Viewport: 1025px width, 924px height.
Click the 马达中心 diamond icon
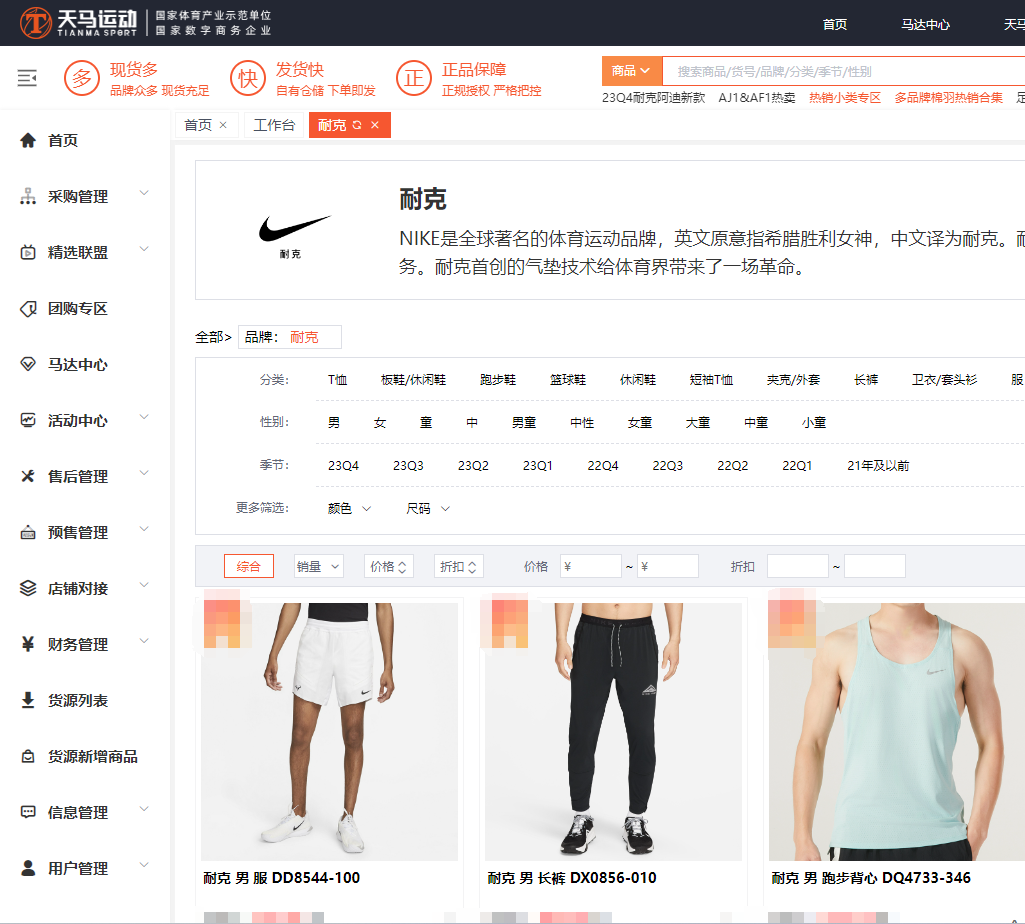[x=27, y=364]
